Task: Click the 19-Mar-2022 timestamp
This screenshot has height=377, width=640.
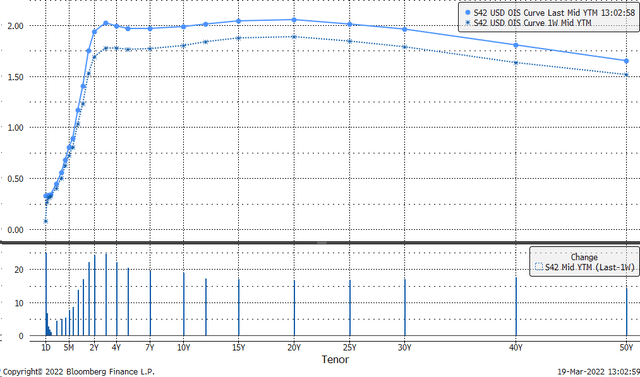Action: [x=598, y=372]
